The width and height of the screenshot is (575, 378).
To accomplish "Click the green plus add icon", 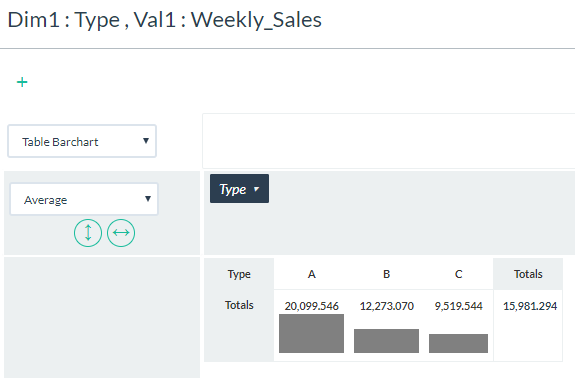I will pyautogui.click(x=22, y=82).
